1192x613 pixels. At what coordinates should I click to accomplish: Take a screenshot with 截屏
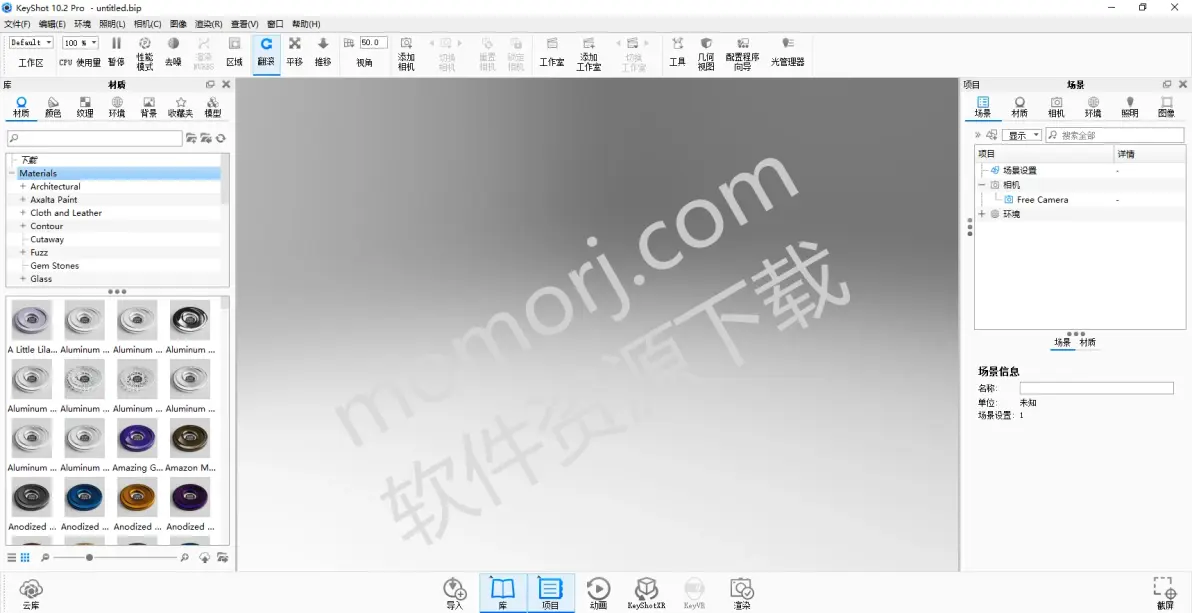[x=1165, y=594]
